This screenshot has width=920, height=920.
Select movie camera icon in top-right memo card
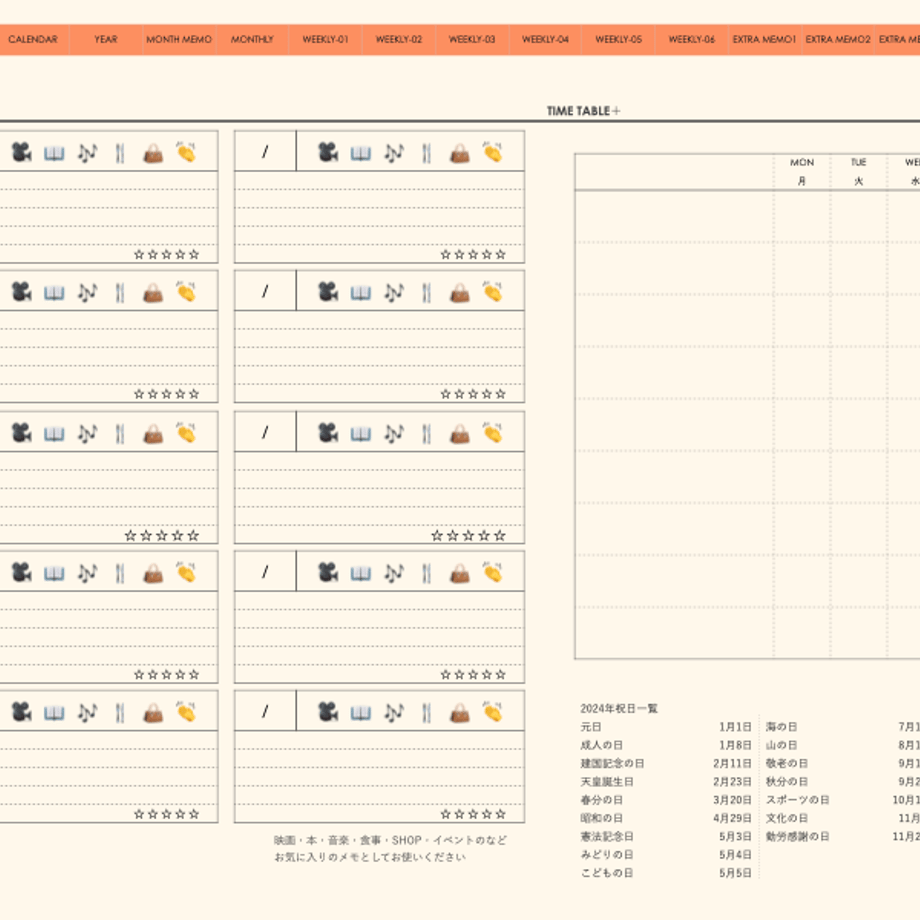click(x=328, y=153)
